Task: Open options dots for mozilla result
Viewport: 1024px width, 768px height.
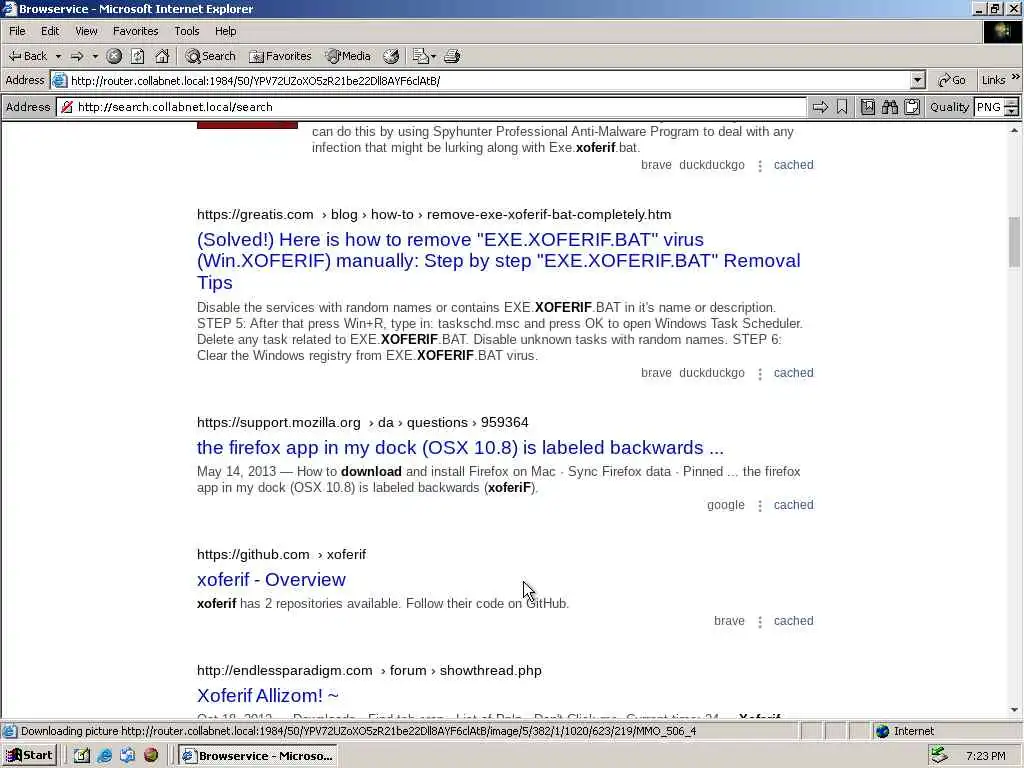Action: [x=760, y=505]
